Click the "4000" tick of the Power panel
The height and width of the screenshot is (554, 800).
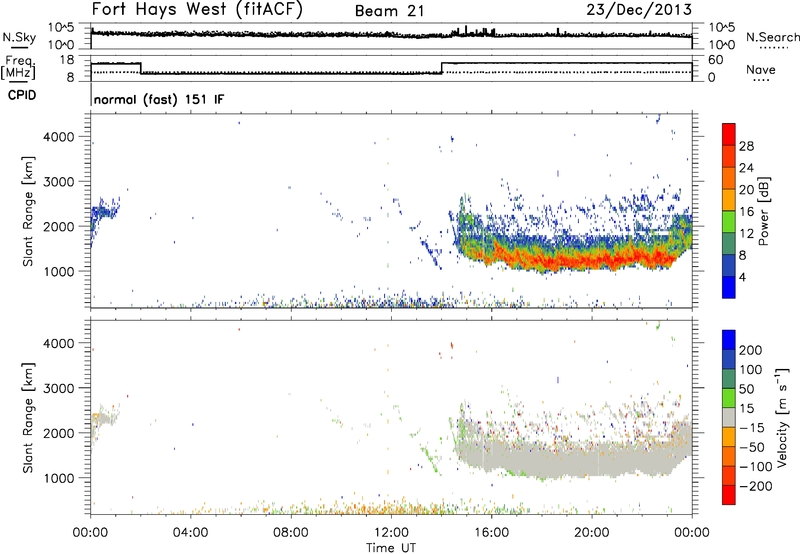(x=58, y=137)
